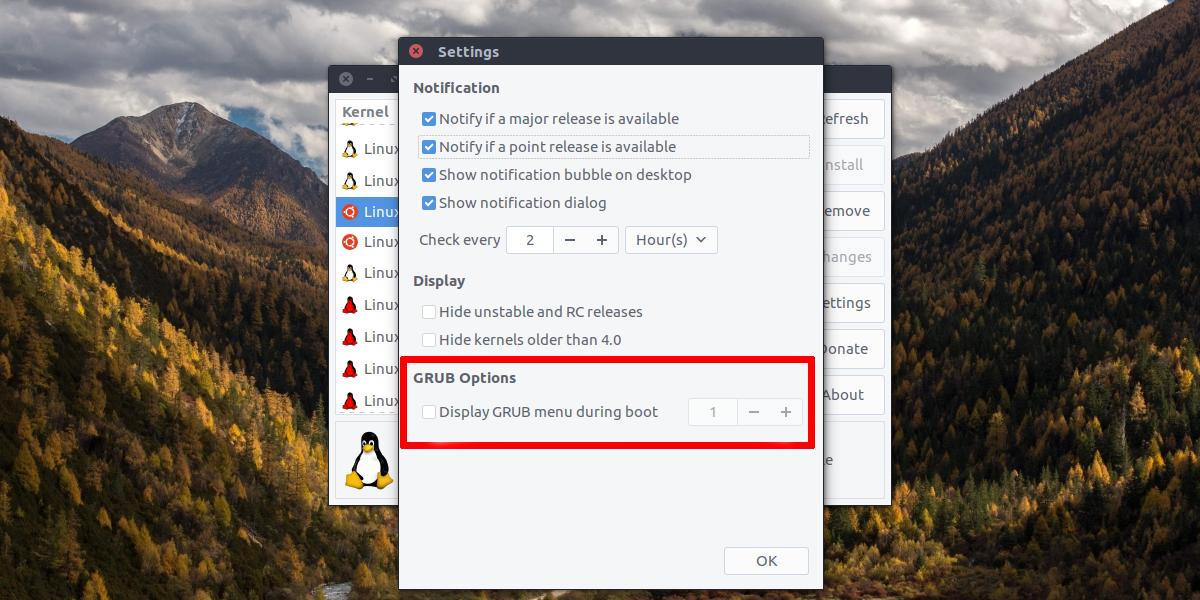Open the About button in main window
The height and width of the screenshot is (600, 1200).
[x=853, y=395]
